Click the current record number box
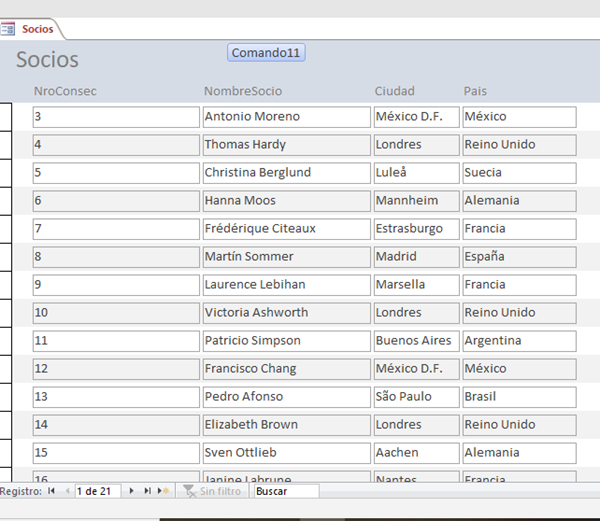The height and width of the screenshot is (521, 600). click(x=98, y=491)
